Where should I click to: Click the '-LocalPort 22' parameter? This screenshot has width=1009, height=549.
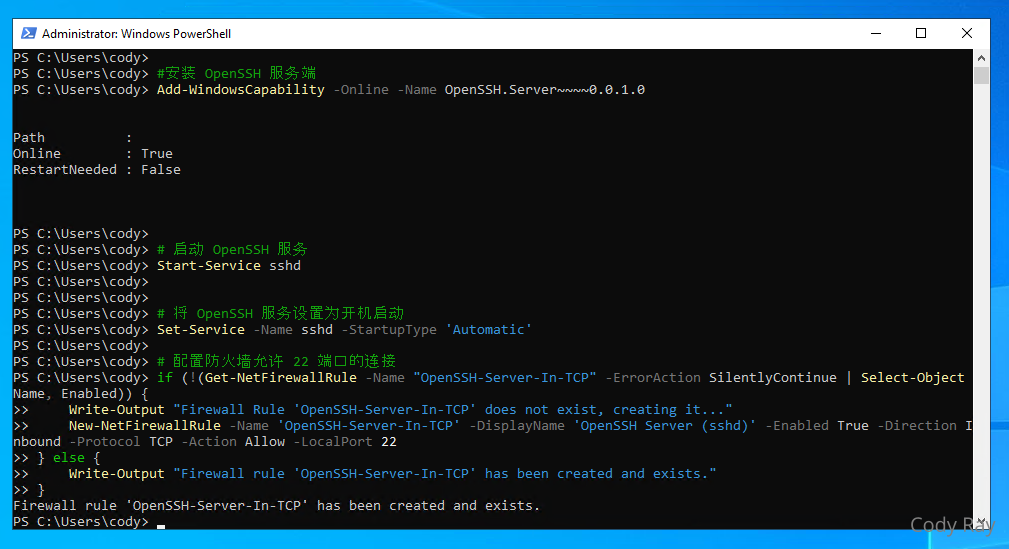346,442
